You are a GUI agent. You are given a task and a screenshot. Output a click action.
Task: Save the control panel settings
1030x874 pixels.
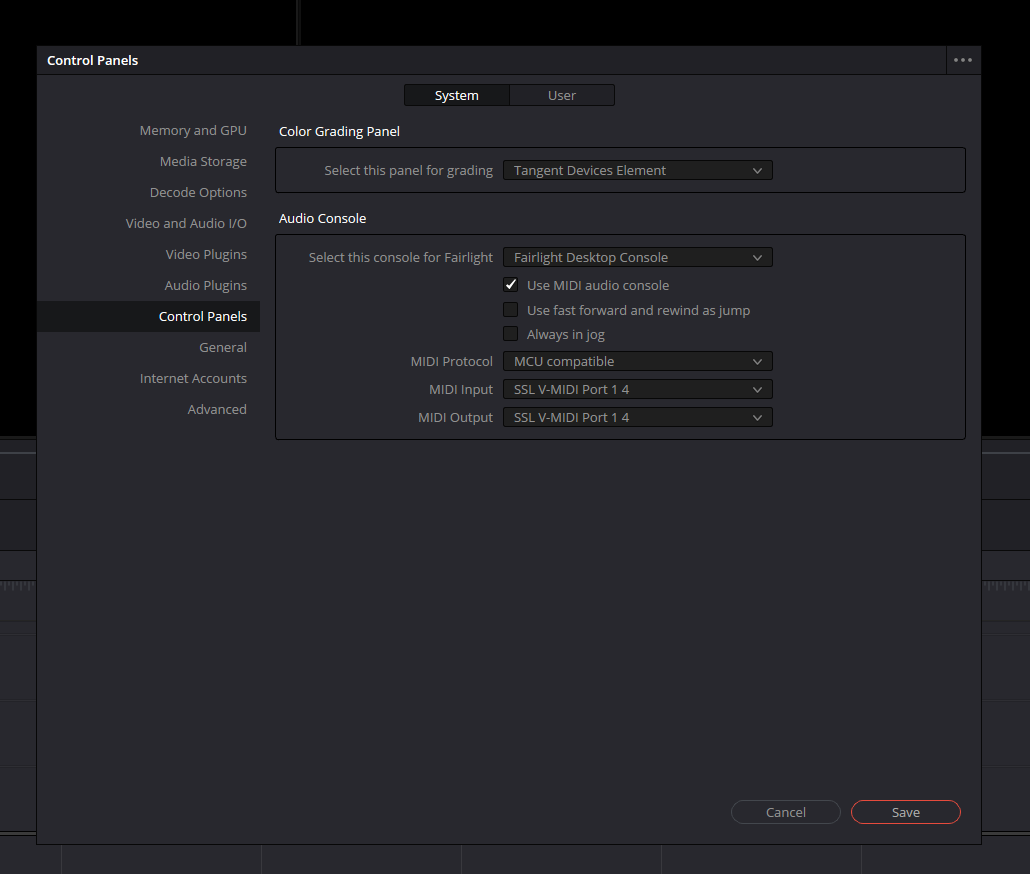click(x=906, y=812)
